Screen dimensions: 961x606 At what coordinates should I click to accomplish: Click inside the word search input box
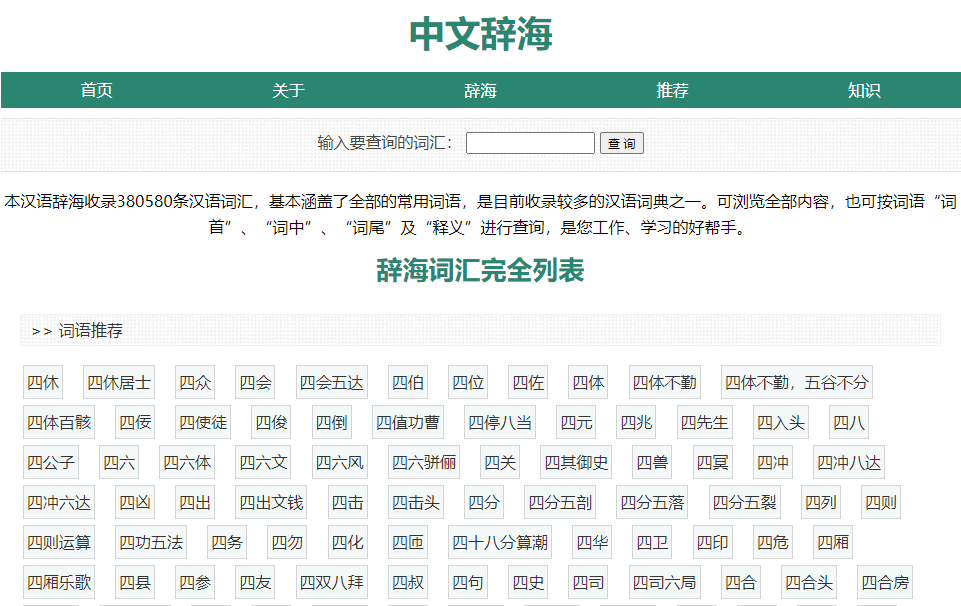click(x=530, y=143)
